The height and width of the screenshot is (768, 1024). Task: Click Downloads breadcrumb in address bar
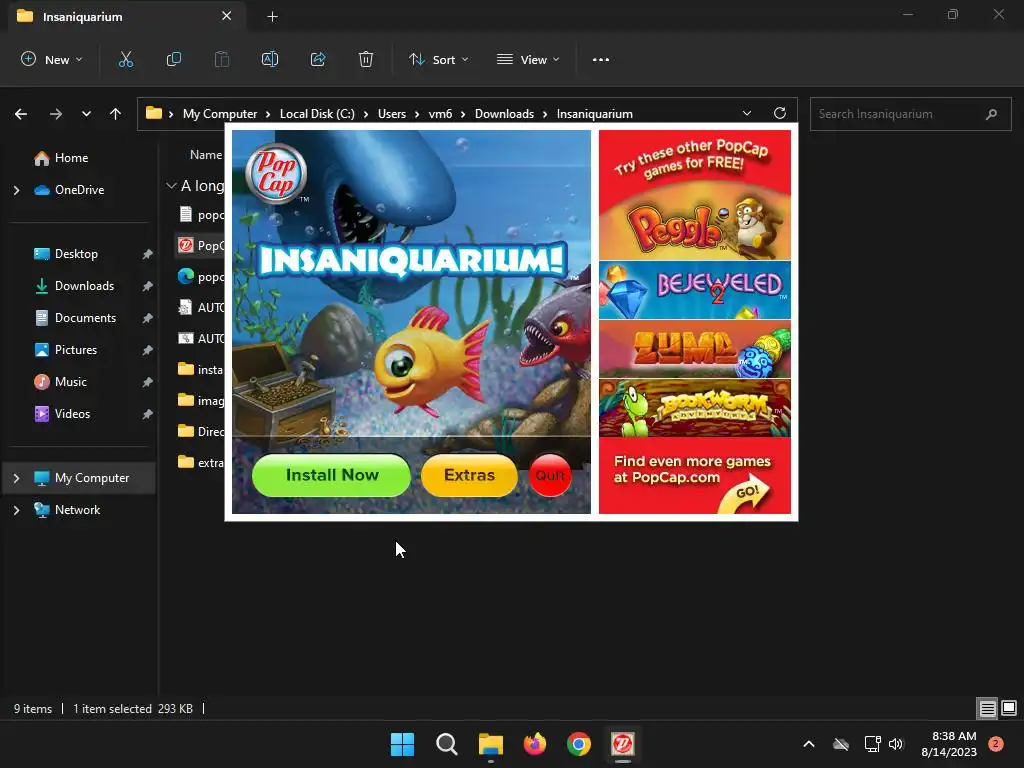(x=504, y=114)
